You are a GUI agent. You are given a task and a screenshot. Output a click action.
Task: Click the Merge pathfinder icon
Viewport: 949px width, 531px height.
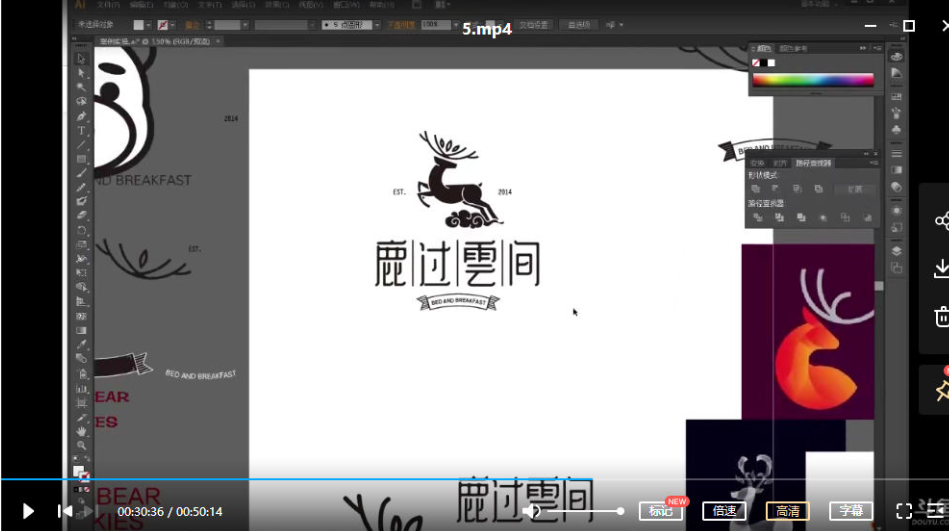point(801,218)
